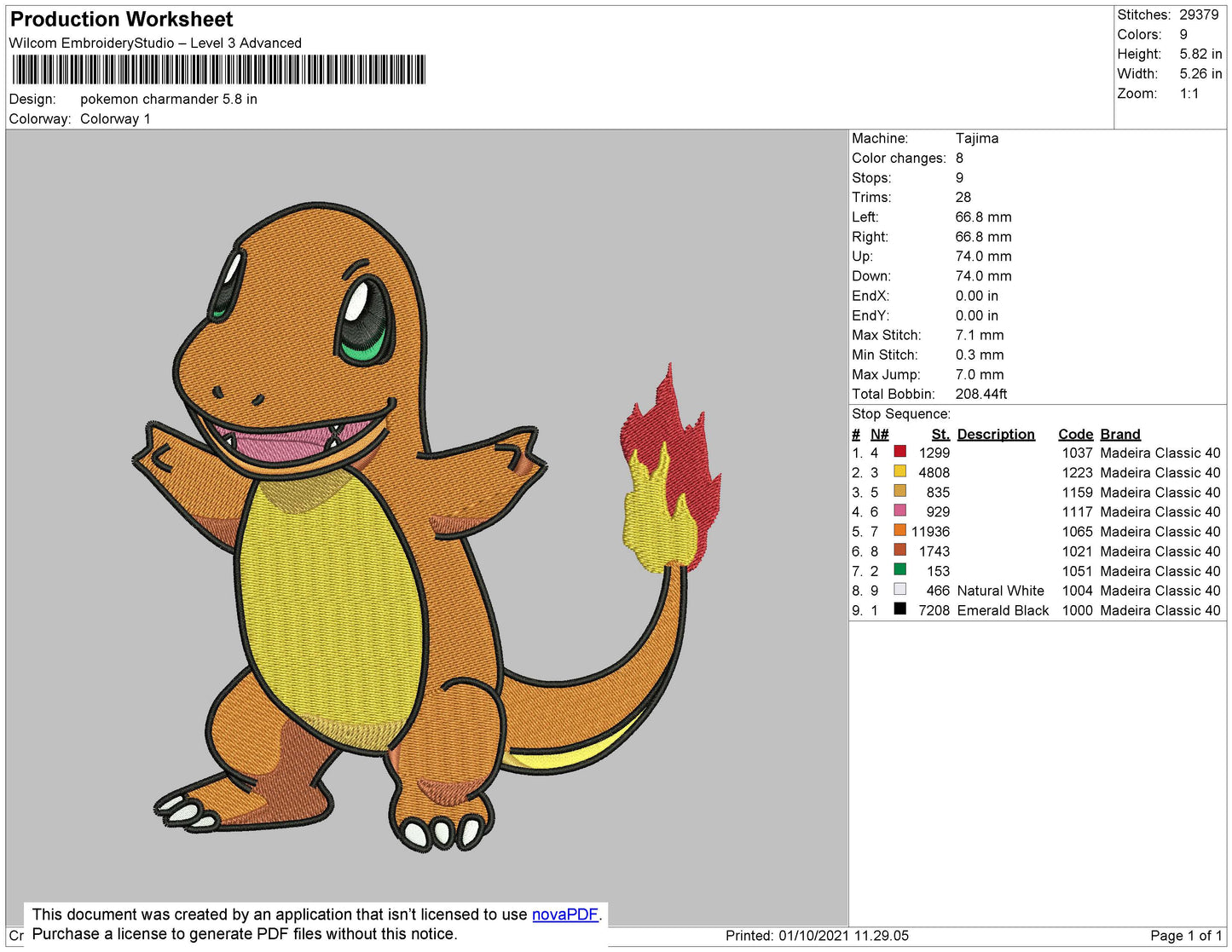Select the Natural White thread swatch
Viewport: 1232px width, 952px height.
tap(899, 589)
